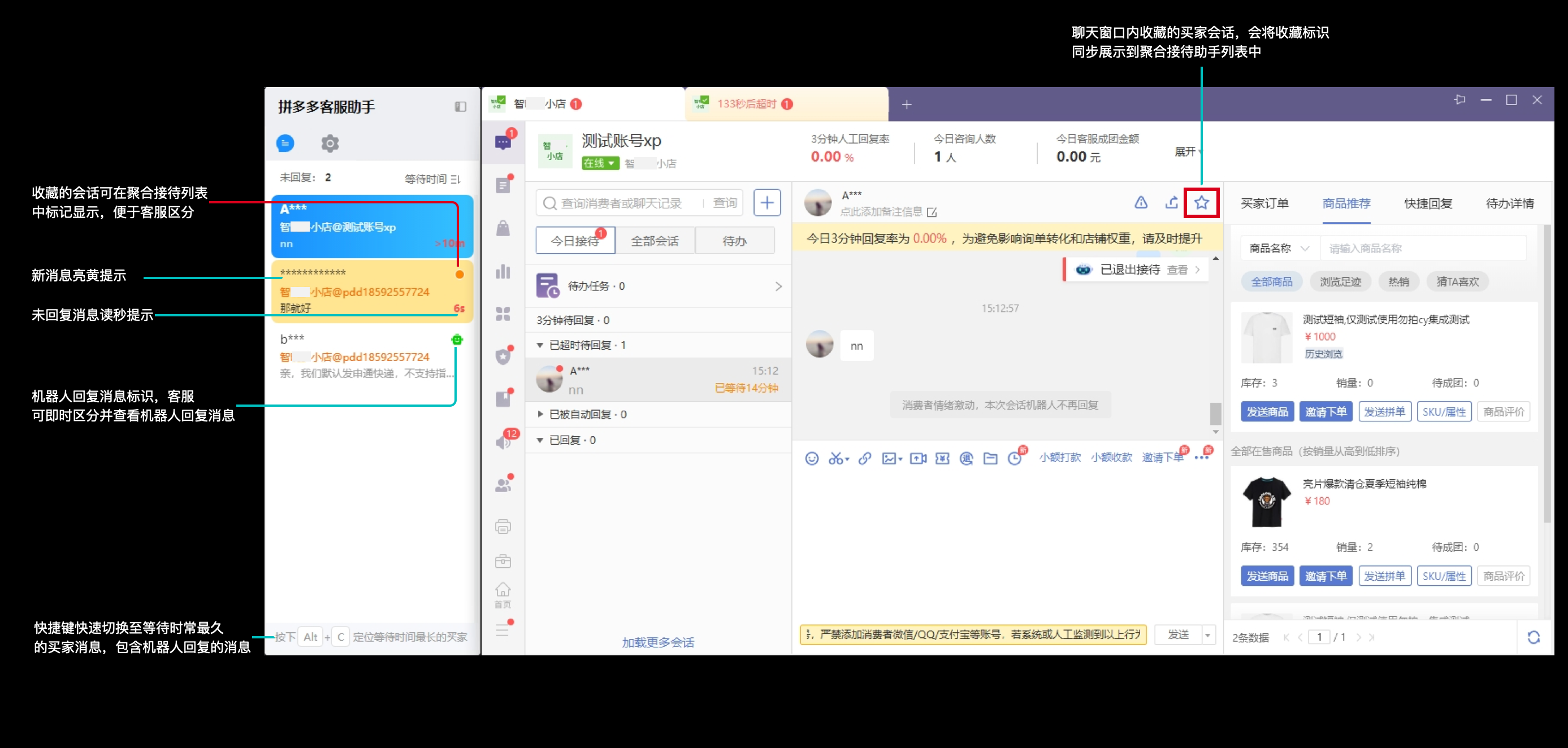Click 小额收款 link

coord(1111,457)
